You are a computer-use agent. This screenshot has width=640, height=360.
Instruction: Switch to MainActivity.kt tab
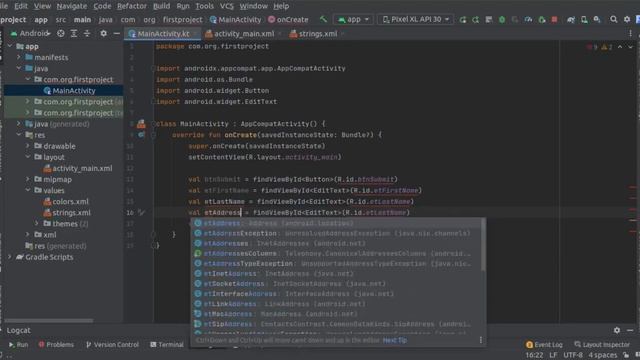tap(163, 34)
